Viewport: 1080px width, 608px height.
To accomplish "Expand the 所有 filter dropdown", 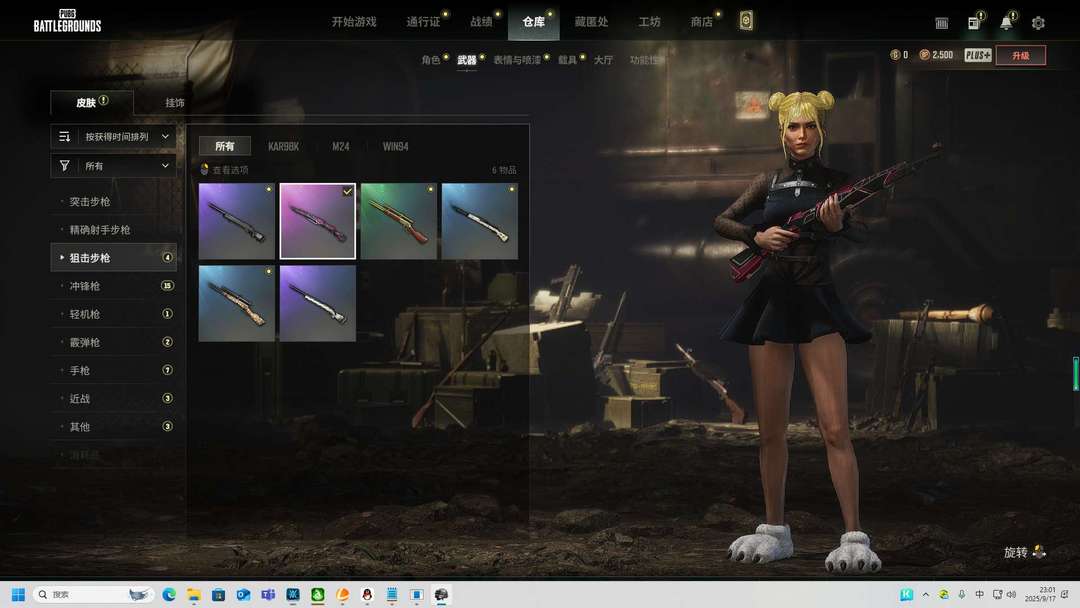I will tap(114, 165).
